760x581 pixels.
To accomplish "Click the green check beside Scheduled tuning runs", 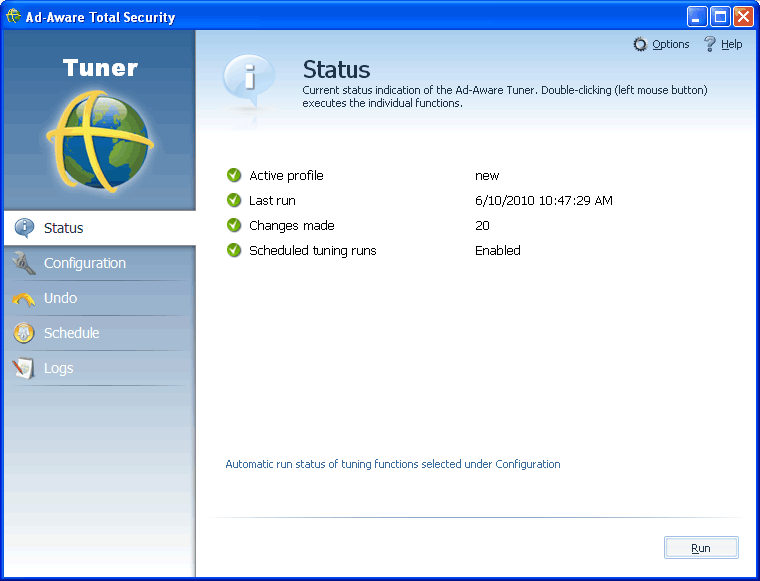I will click(x=234, y=251).
